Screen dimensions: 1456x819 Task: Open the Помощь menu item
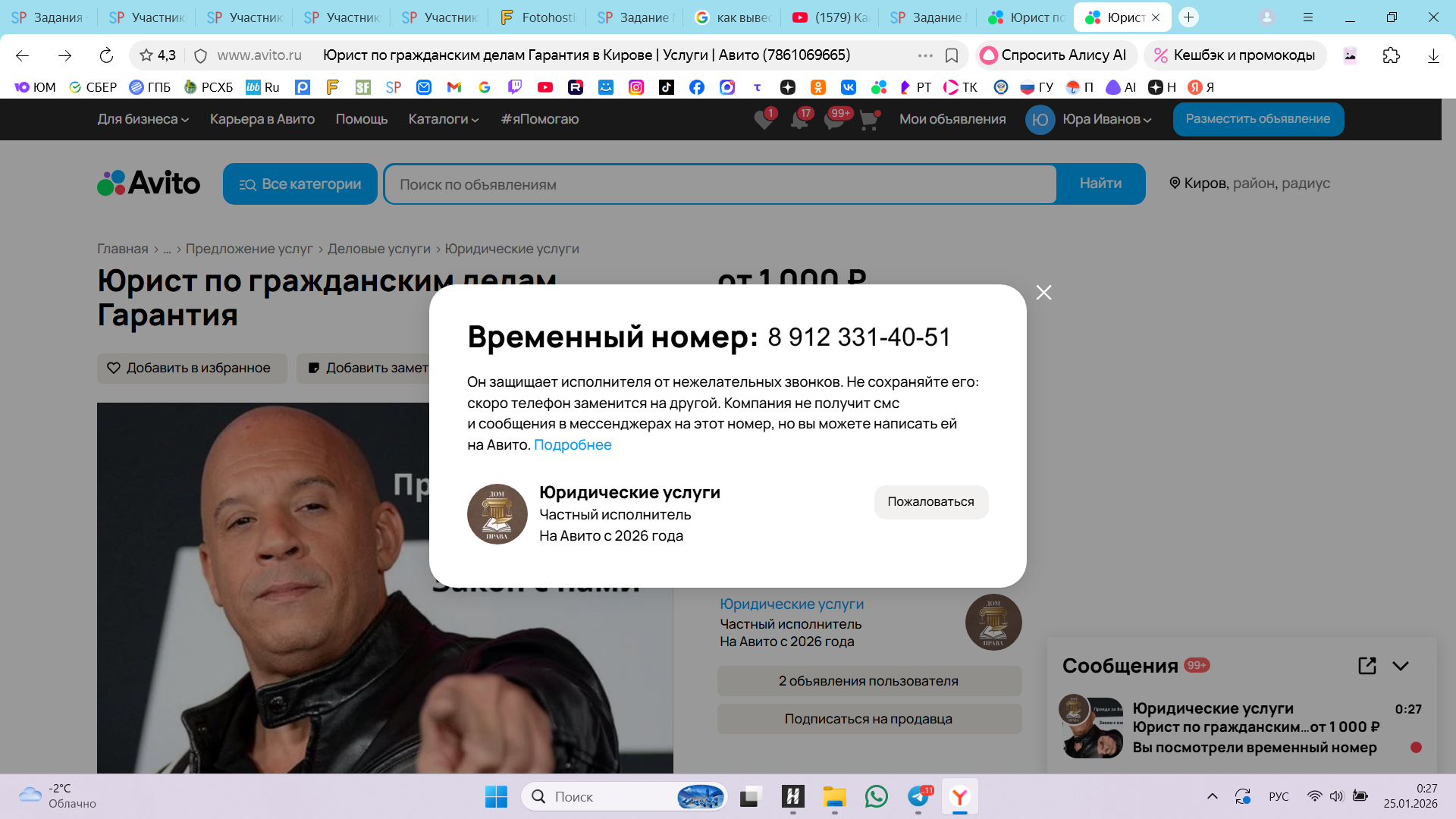click(362, 119)
